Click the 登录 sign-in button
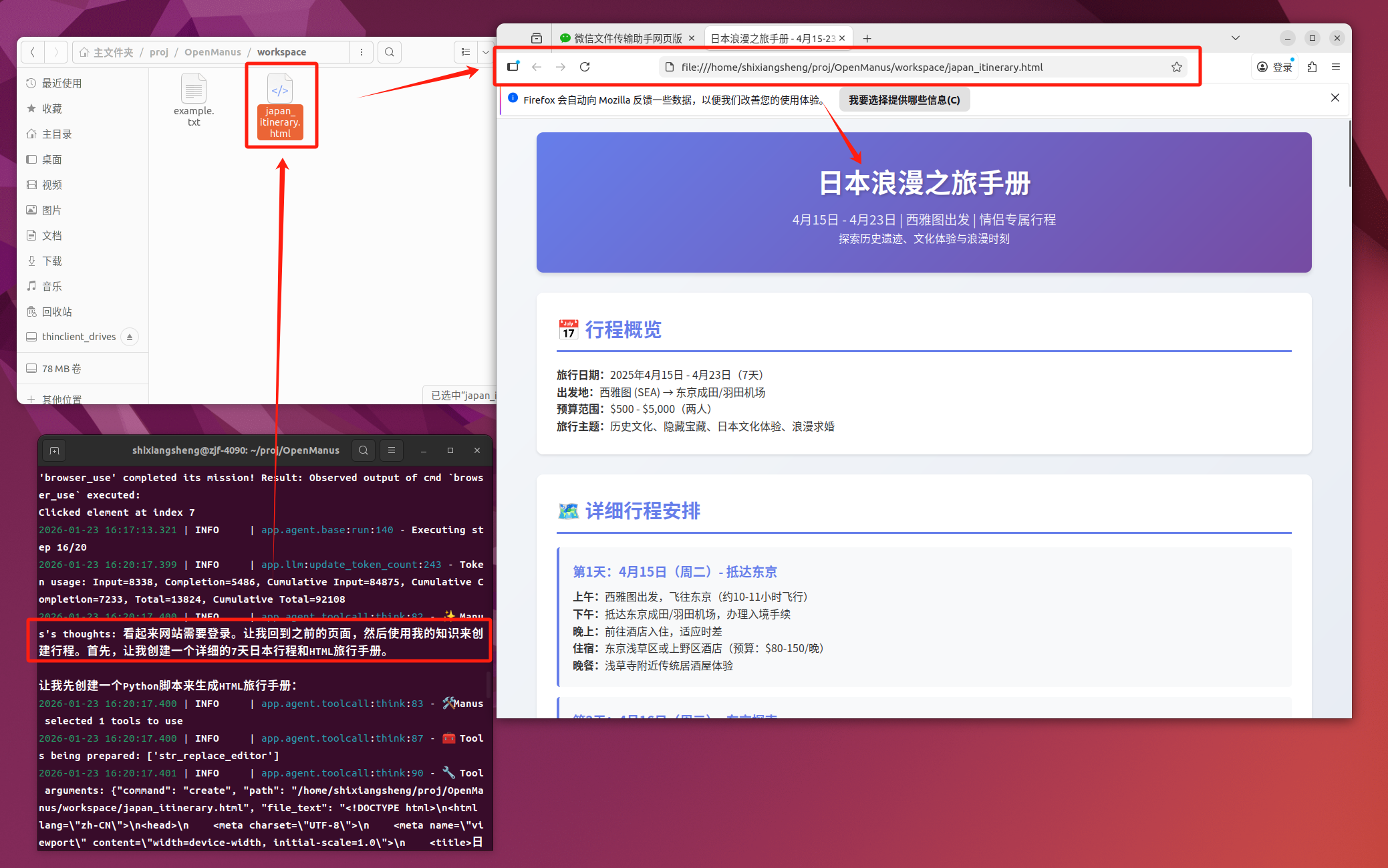 point(1274,67)
